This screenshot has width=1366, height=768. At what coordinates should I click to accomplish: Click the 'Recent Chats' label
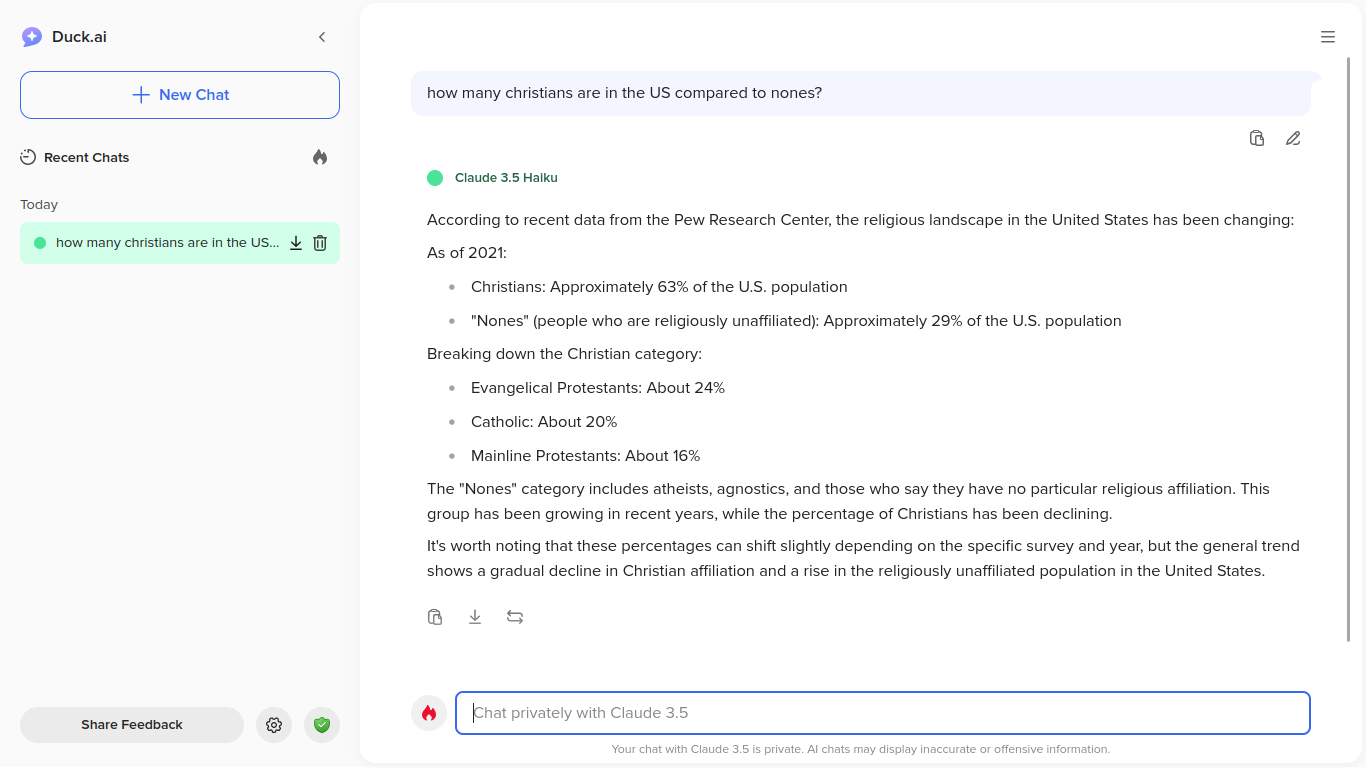coord(86,157)
